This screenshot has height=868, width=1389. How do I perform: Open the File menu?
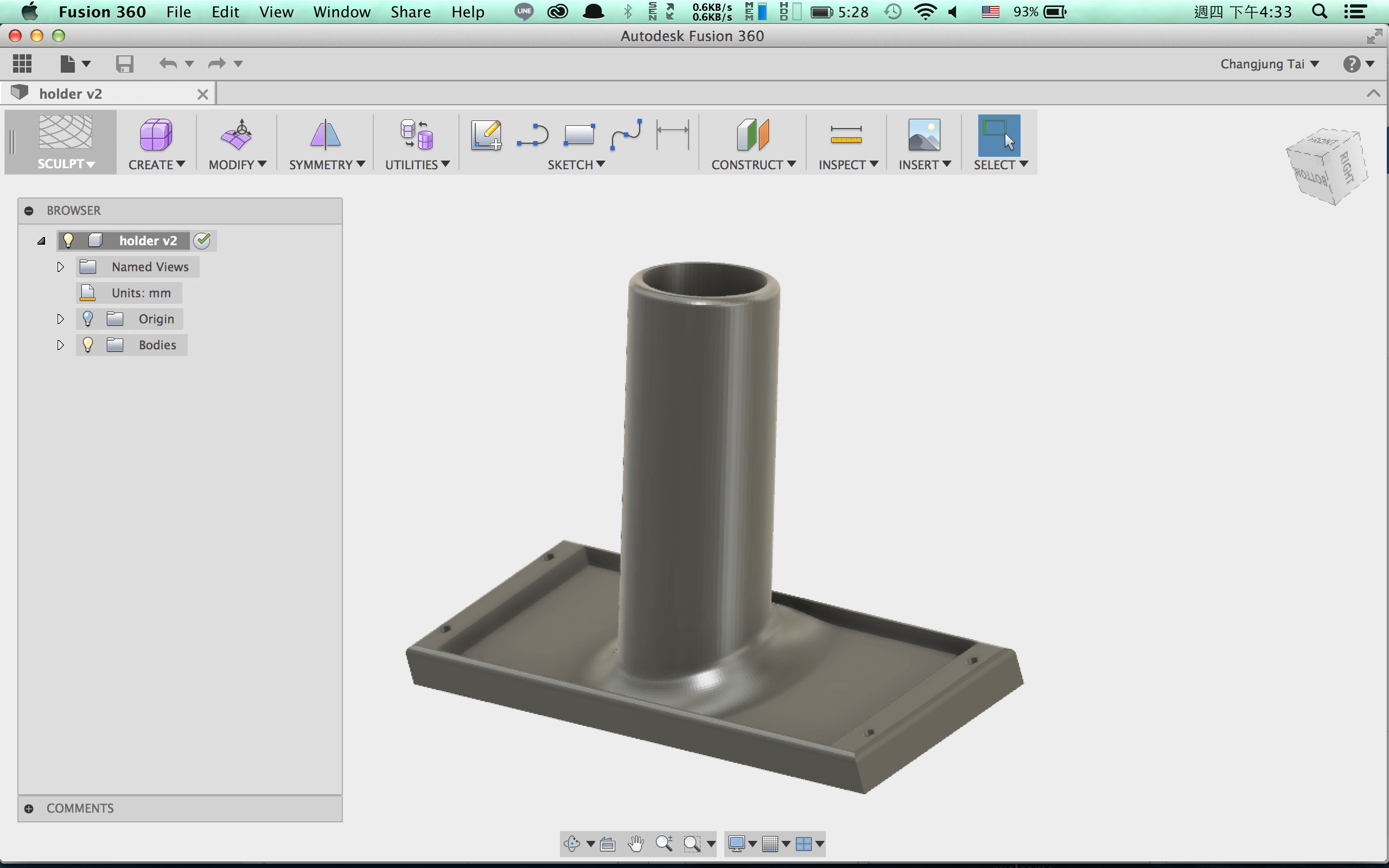coord(179,11)
